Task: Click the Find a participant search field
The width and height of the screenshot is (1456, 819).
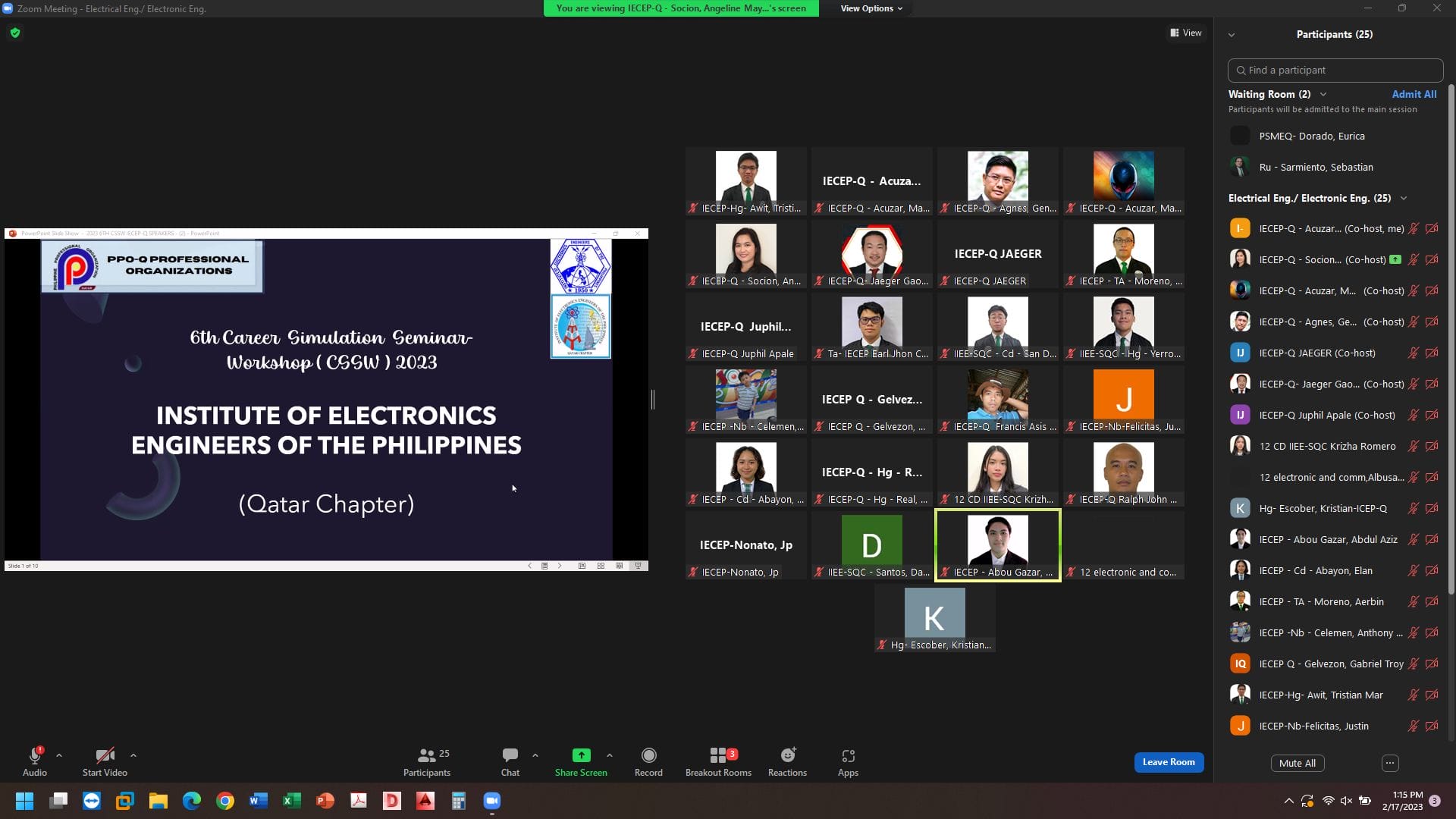Action: coord(1335,70)
